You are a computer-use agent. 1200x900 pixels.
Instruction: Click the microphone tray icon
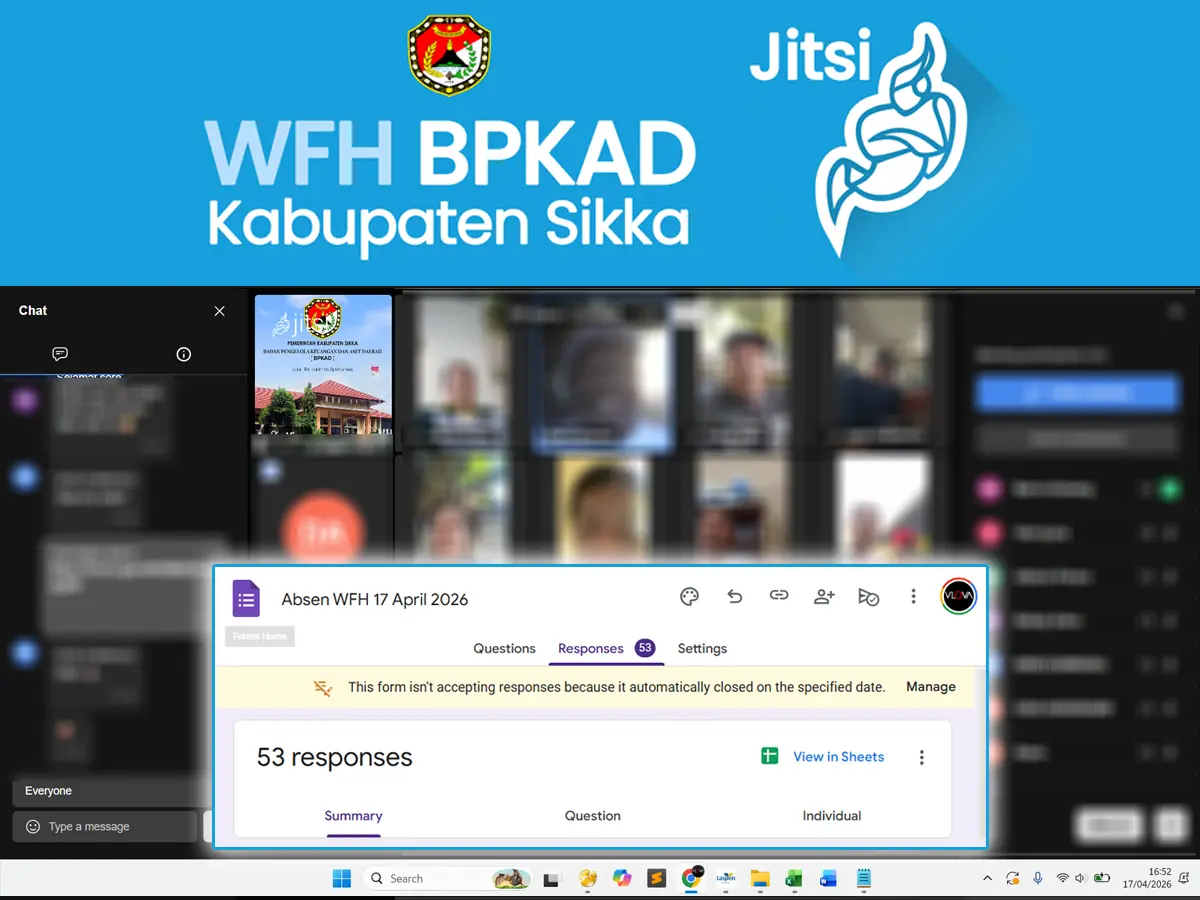pyautogui.click(x=1038, y=878)
